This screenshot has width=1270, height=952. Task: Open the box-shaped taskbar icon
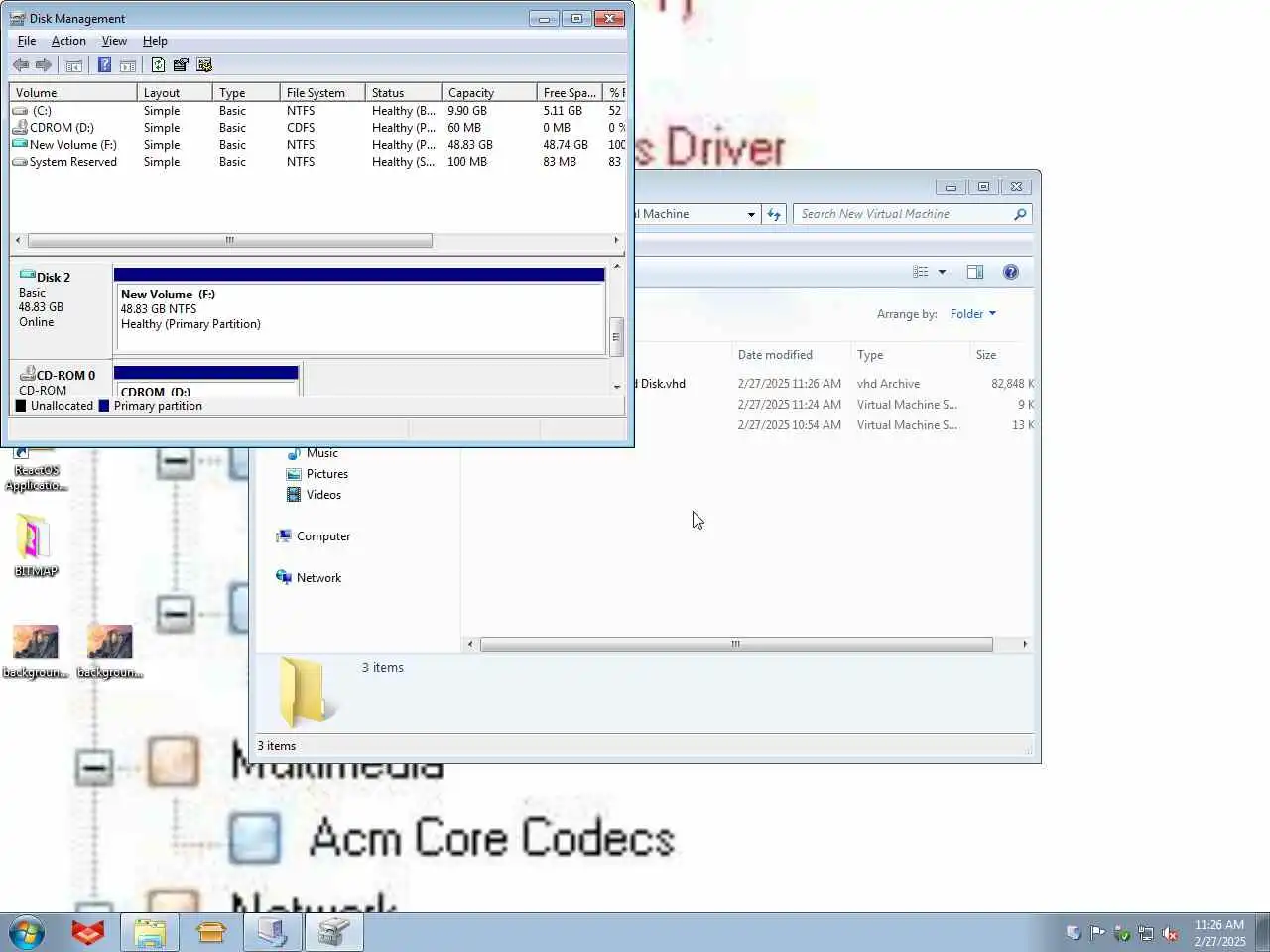pos(211,933)
